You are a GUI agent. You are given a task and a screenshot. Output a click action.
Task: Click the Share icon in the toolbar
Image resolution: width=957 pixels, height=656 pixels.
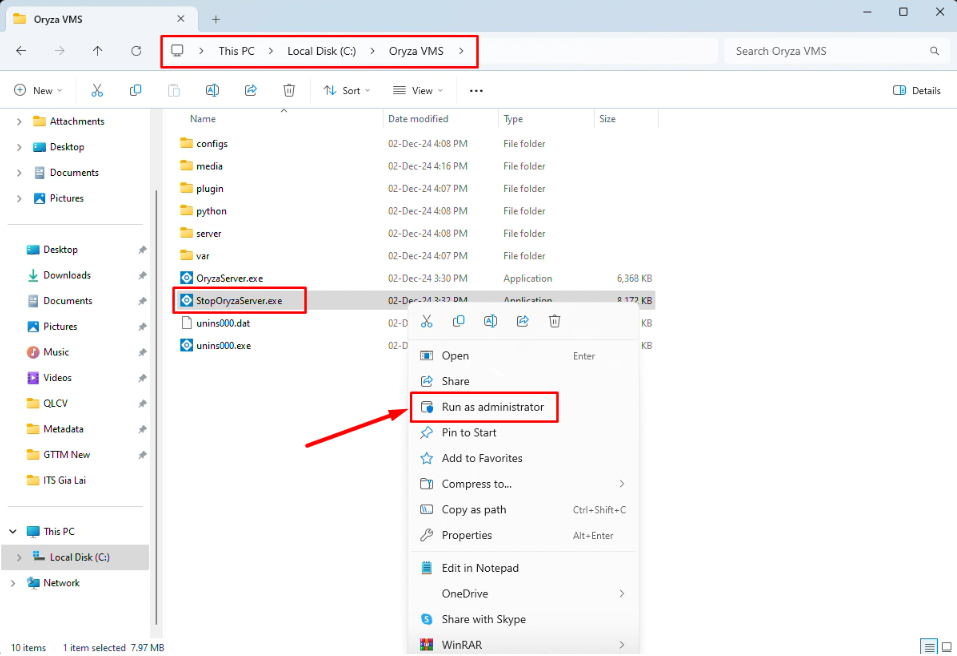(251, 90)
